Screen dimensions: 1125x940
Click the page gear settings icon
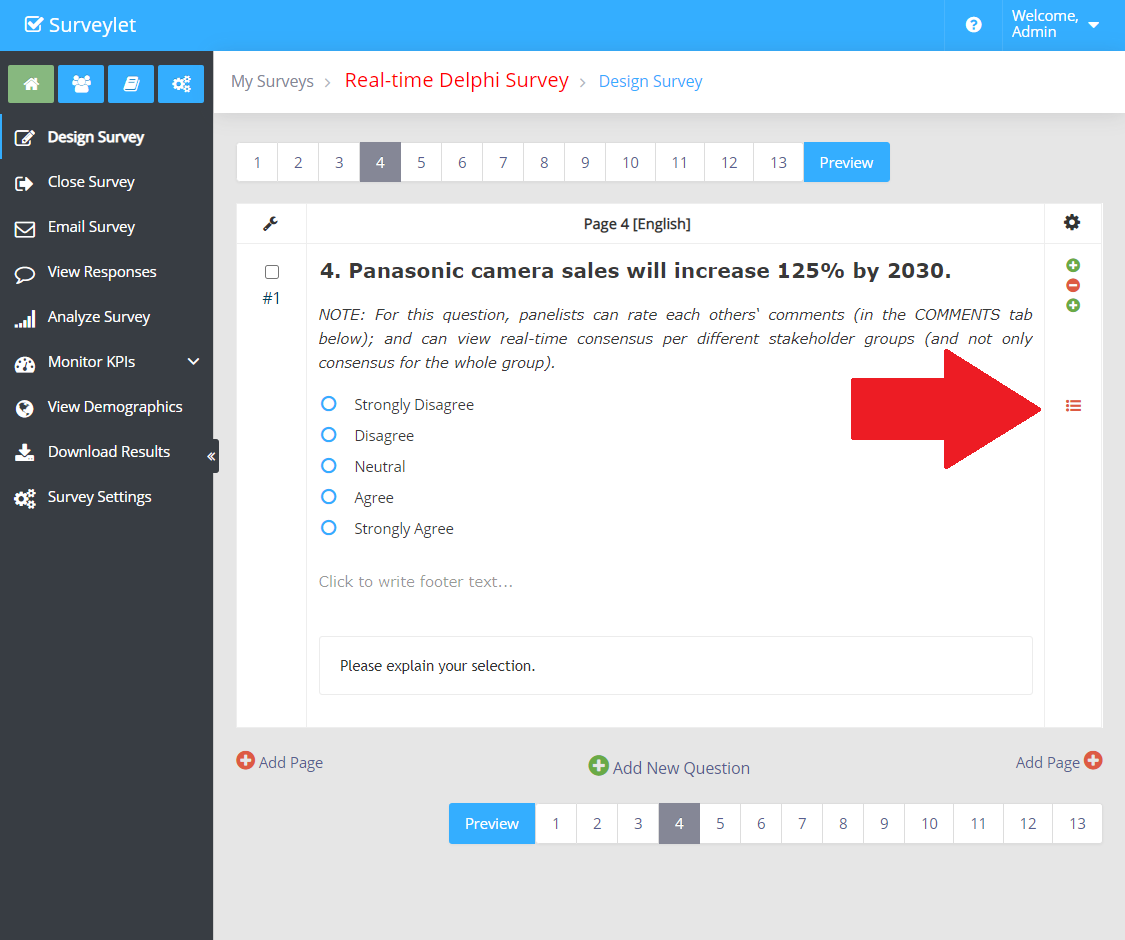pos(1072,223)
